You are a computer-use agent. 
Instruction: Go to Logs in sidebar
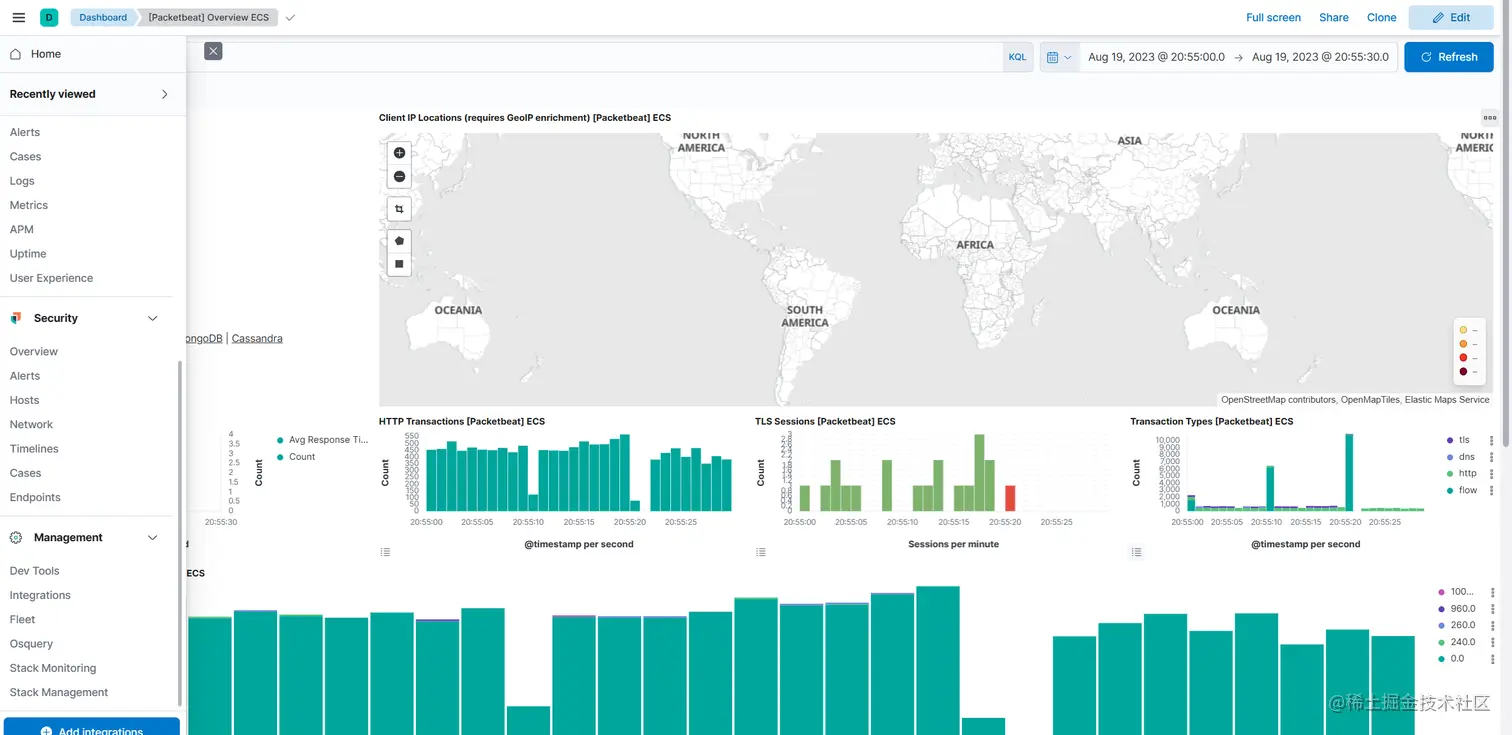tap(22, 181)
